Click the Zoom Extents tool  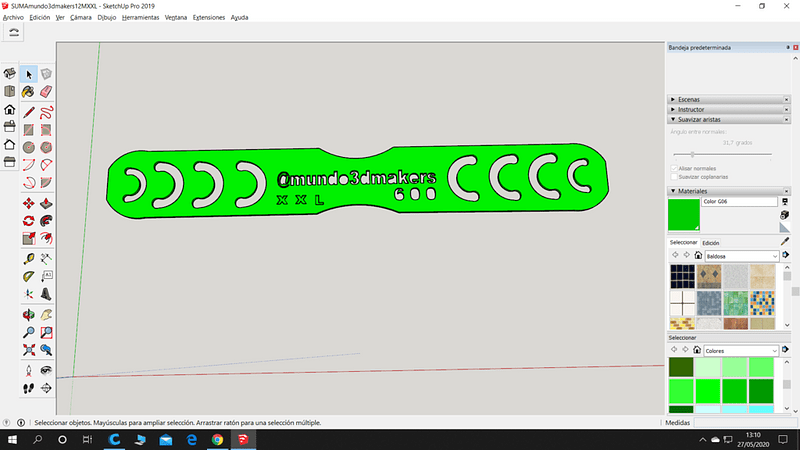(x=29, y=350)
